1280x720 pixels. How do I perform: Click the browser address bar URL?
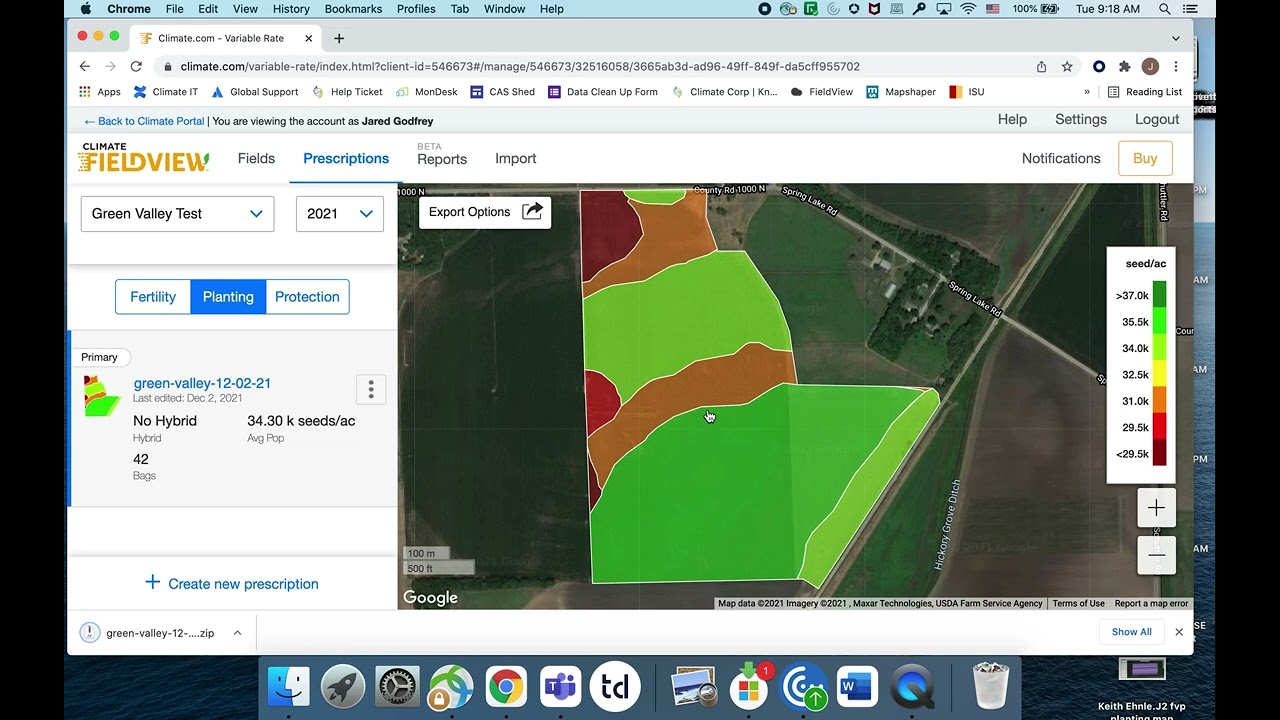[520, 67]
